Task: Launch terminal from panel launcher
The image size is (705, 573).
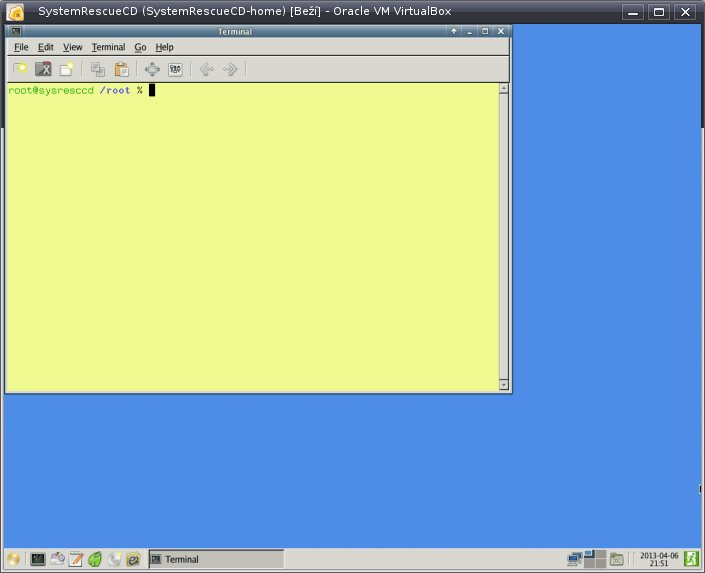Action: point(38,559)
